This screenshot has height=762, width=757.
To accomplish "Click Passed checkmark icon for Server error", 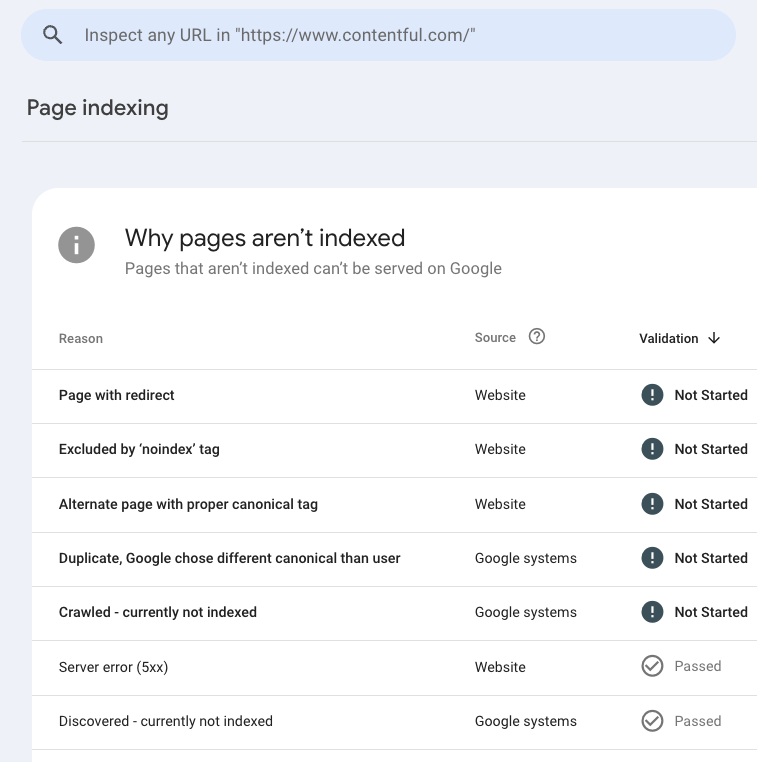I will pyautogui.click(x=652, y=666).
